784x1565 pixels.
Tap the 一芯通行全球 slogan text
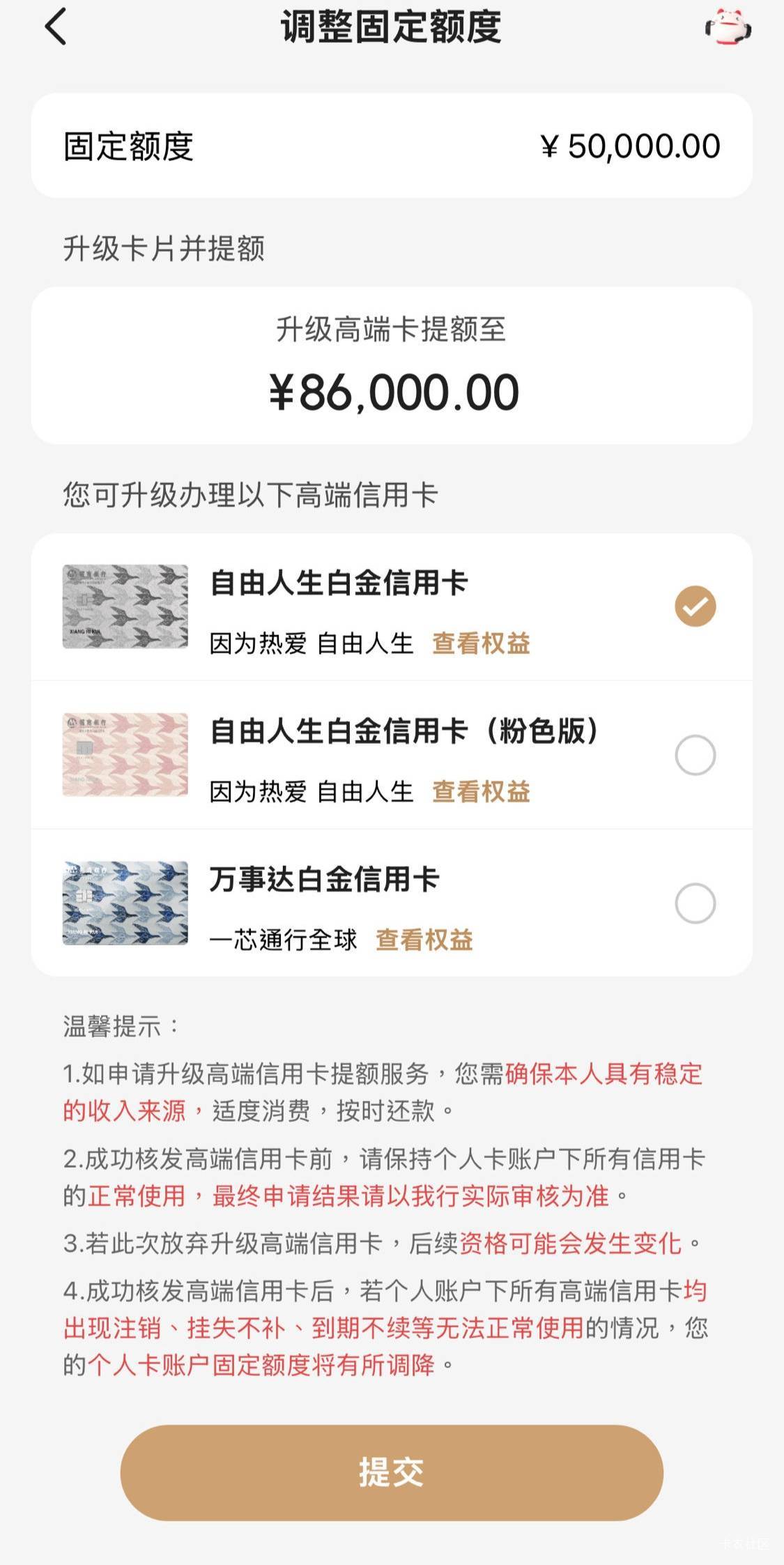[x=283, y=940]
